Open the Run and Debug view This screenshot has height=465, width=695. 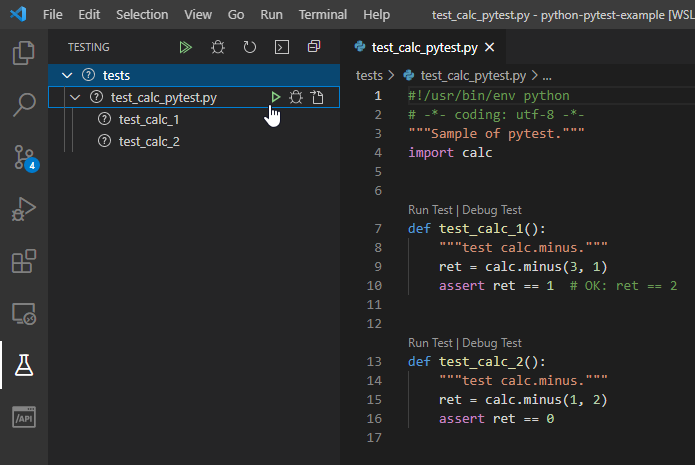click(23, 209)
